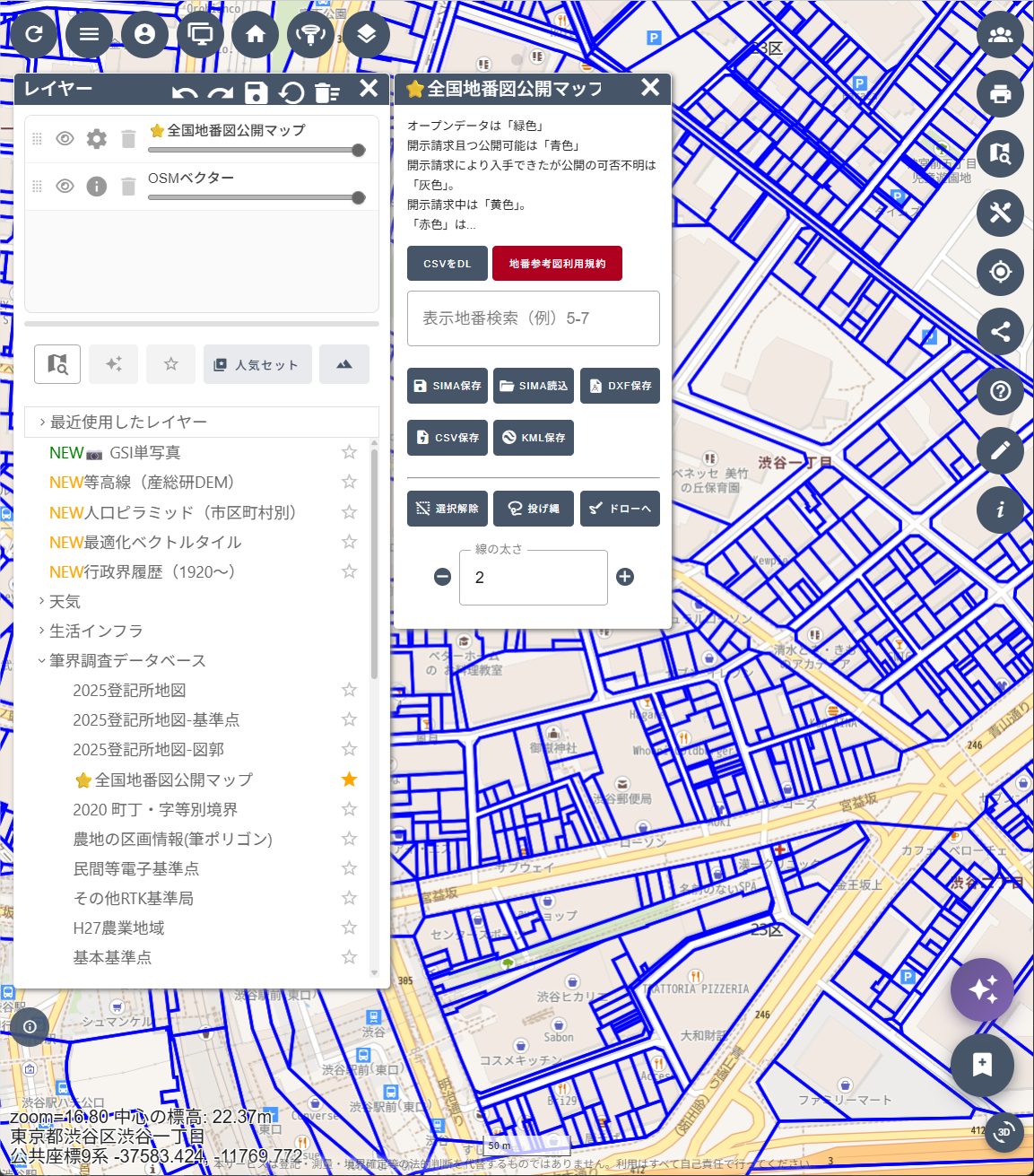The image size is (1034, 1176).
Task: Click the home icon button
Action: [256, 34]
